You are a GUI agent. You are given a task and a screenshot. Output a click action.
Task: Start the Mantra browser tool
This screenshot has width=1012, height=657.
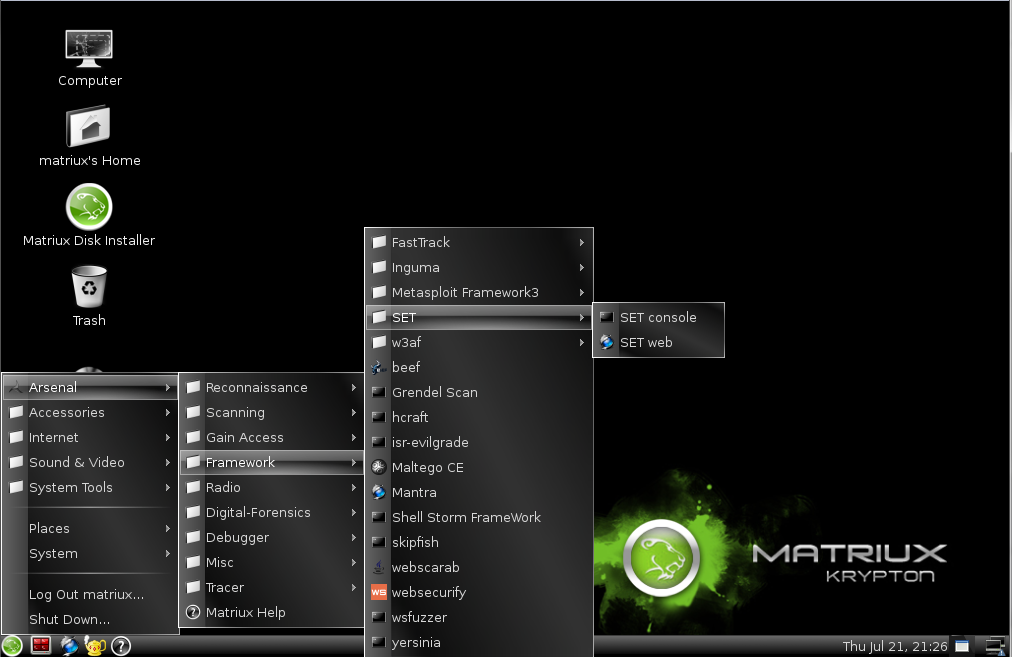pos(413,492)
